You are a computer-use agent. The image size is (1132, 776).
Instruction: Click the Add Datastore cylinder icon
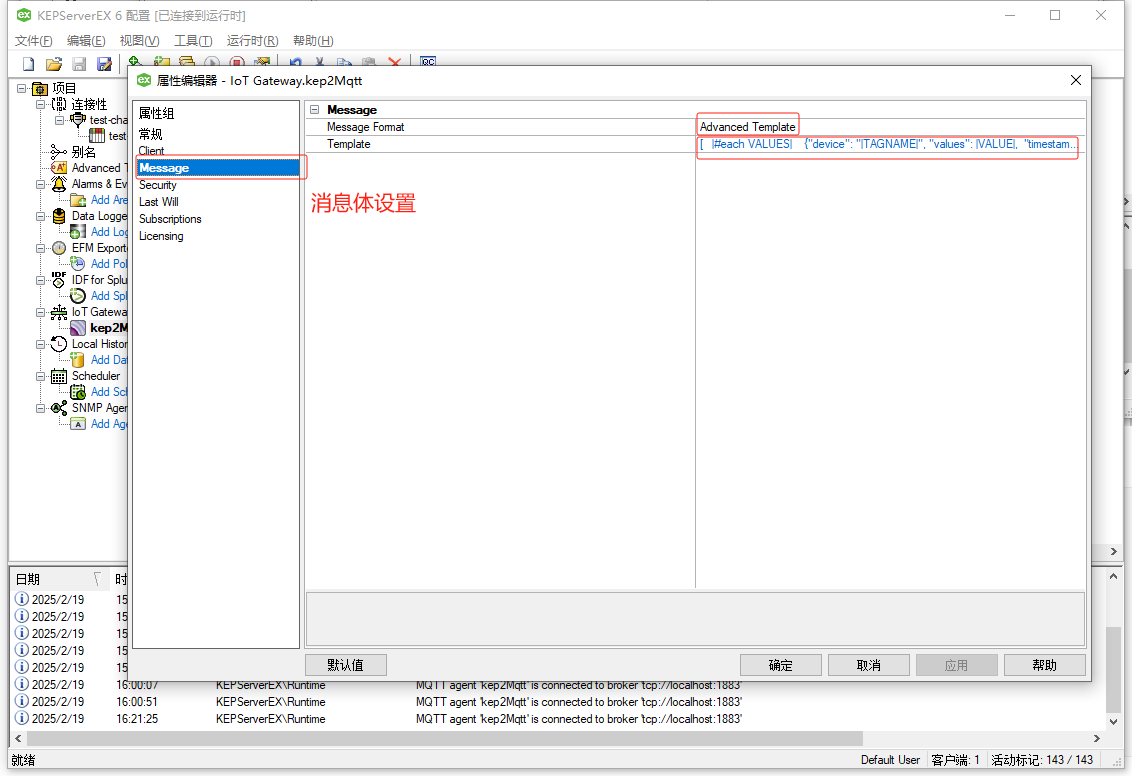tap(78, 359)
